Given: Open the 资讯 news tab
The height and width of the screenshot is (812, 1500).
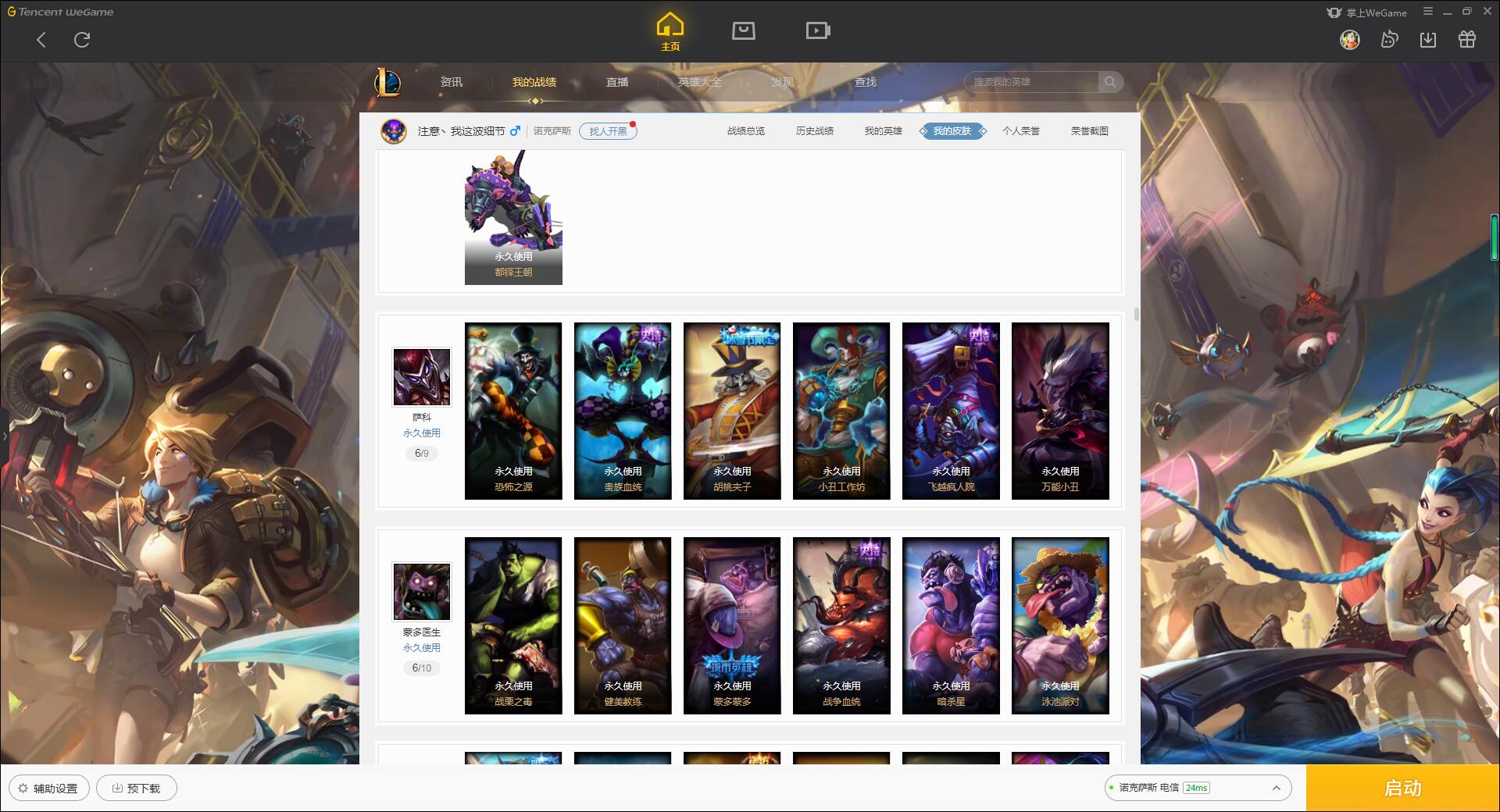Looking at the screenshot, I should 452,82.
